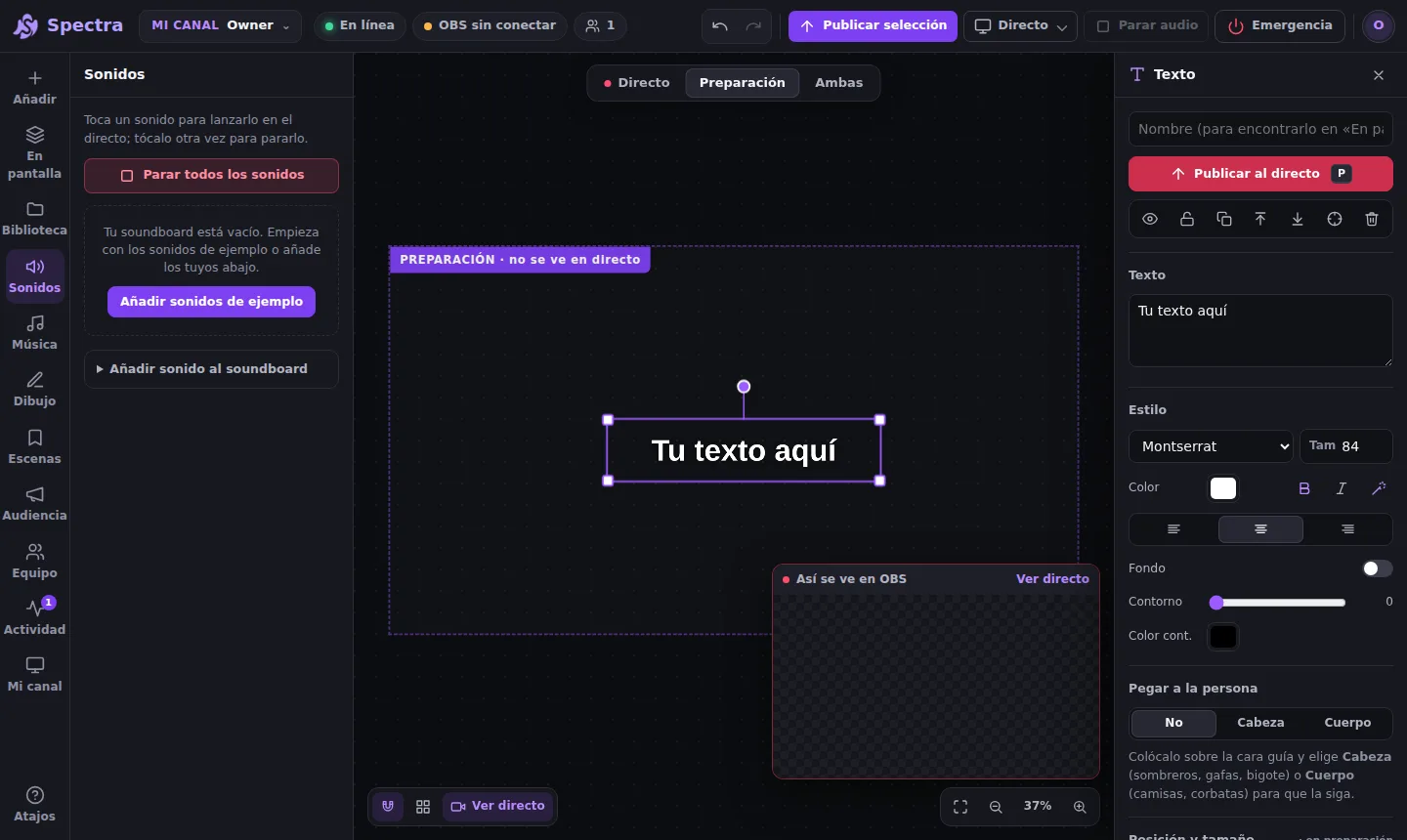Click the Emergencia button

1280,25
